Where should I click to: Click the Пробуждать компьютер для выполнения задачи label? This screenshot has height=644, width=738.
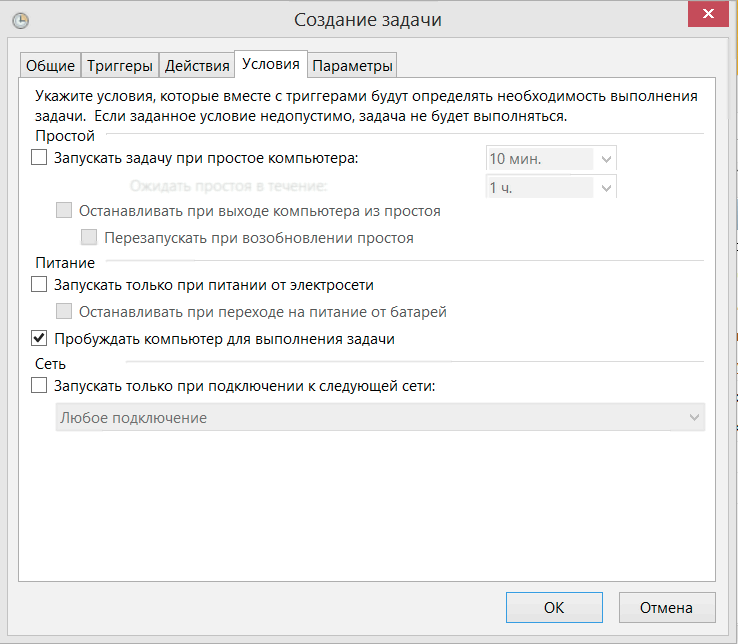point(224,339)
